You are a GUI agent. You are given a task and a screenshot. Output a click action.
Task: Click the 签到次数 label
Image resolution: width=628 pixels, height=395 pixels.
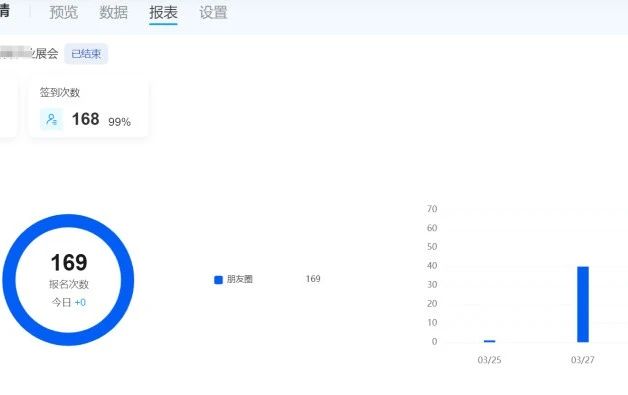60,92
